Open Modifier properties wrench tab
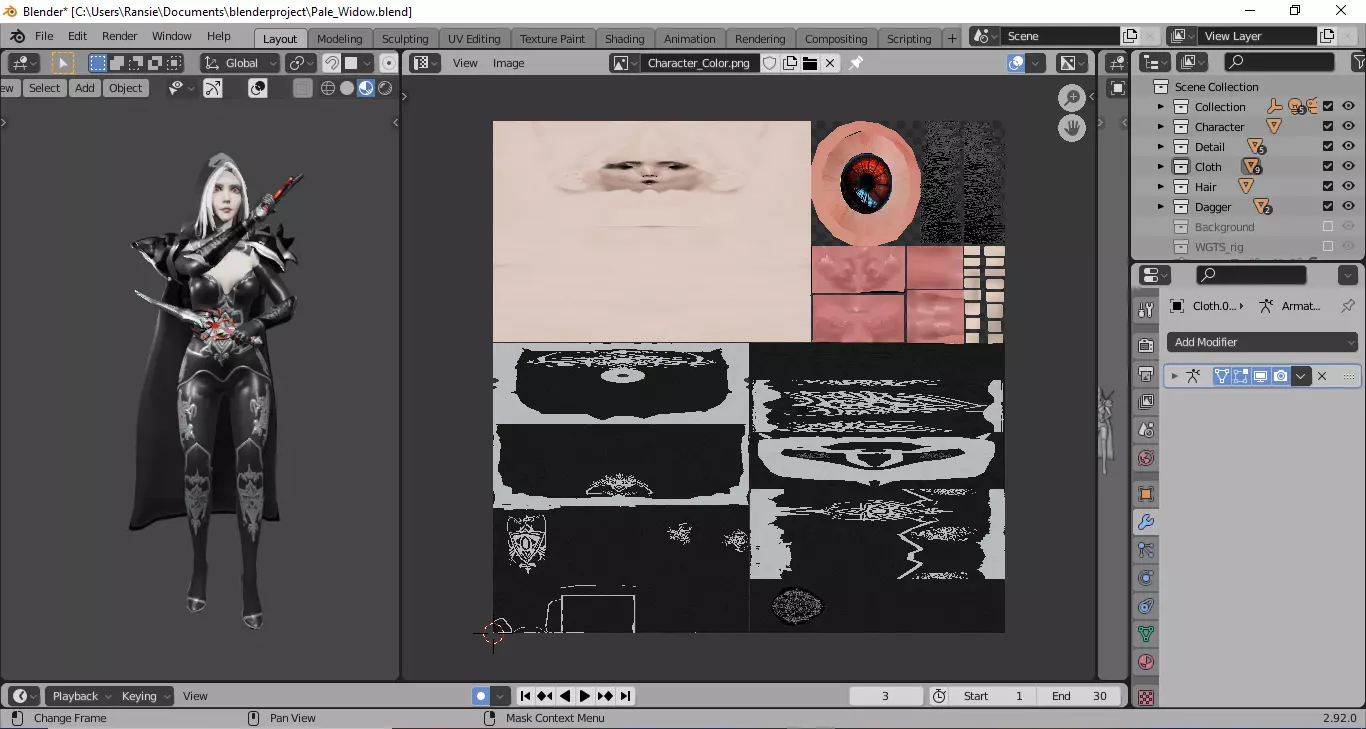 pyautogui.click(x=1146, y=522)
